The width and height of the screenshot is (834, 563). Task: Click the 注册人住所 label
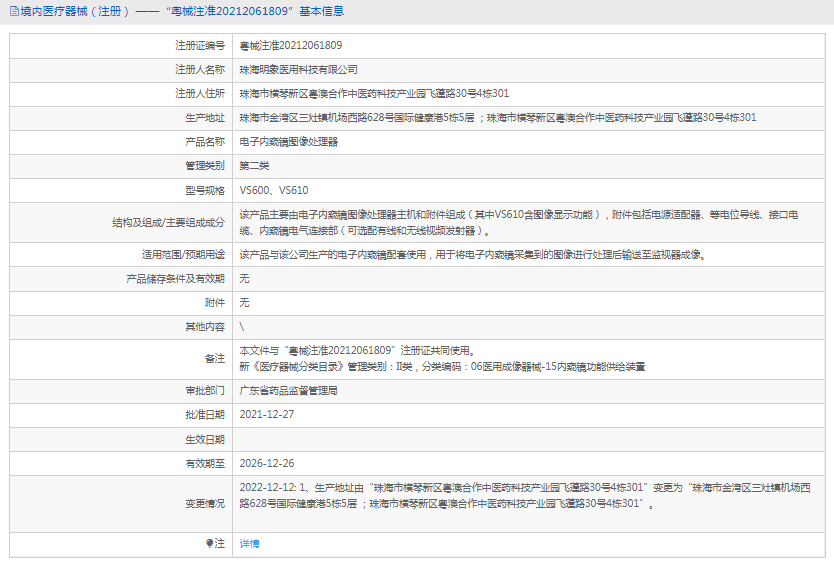[x=200, y=94]
